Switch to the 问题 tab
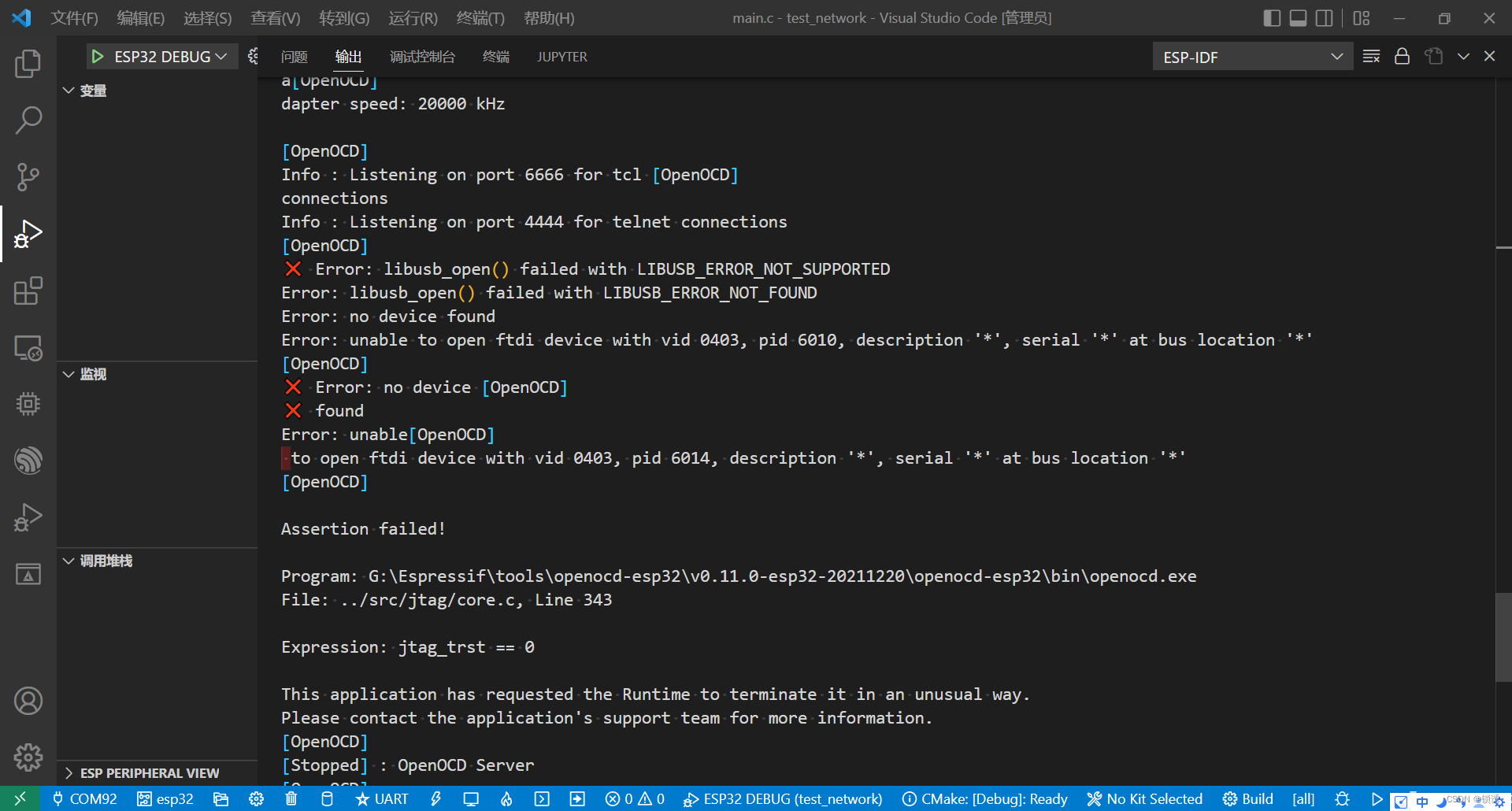The height and width of the screenshot is (811, 1512). (294, 57)
